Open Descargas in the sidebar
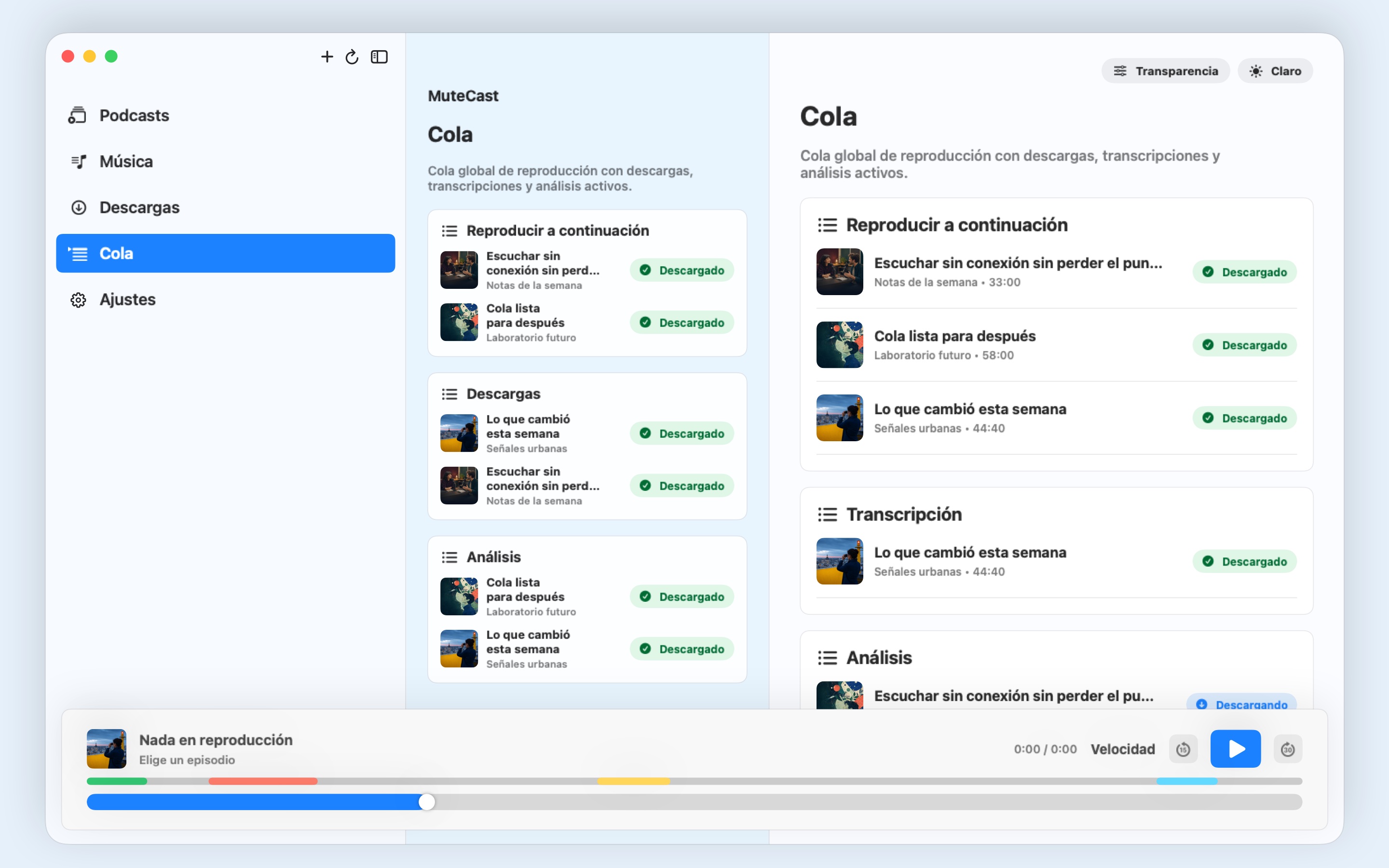The width and height of the screenshot is (1389, 868). coord(226,207)
